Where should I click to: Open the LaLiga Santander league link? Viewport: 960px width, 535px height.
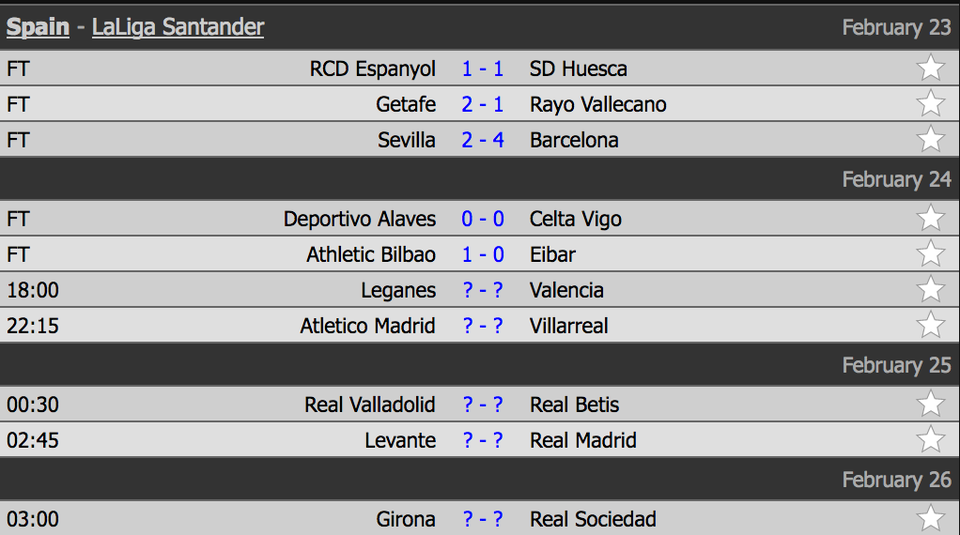[178, 28]
